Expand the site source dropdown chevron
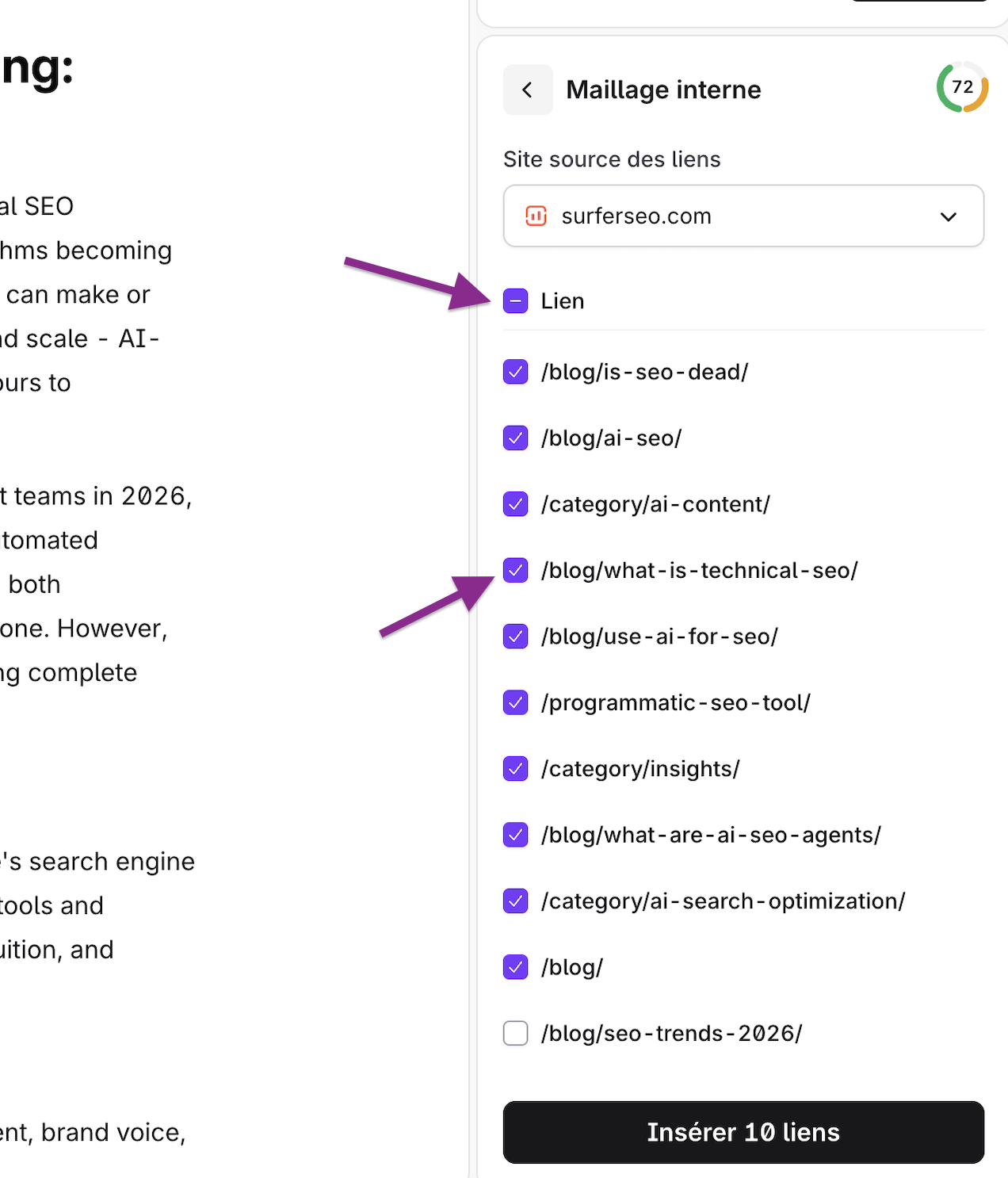 (949, 216)
